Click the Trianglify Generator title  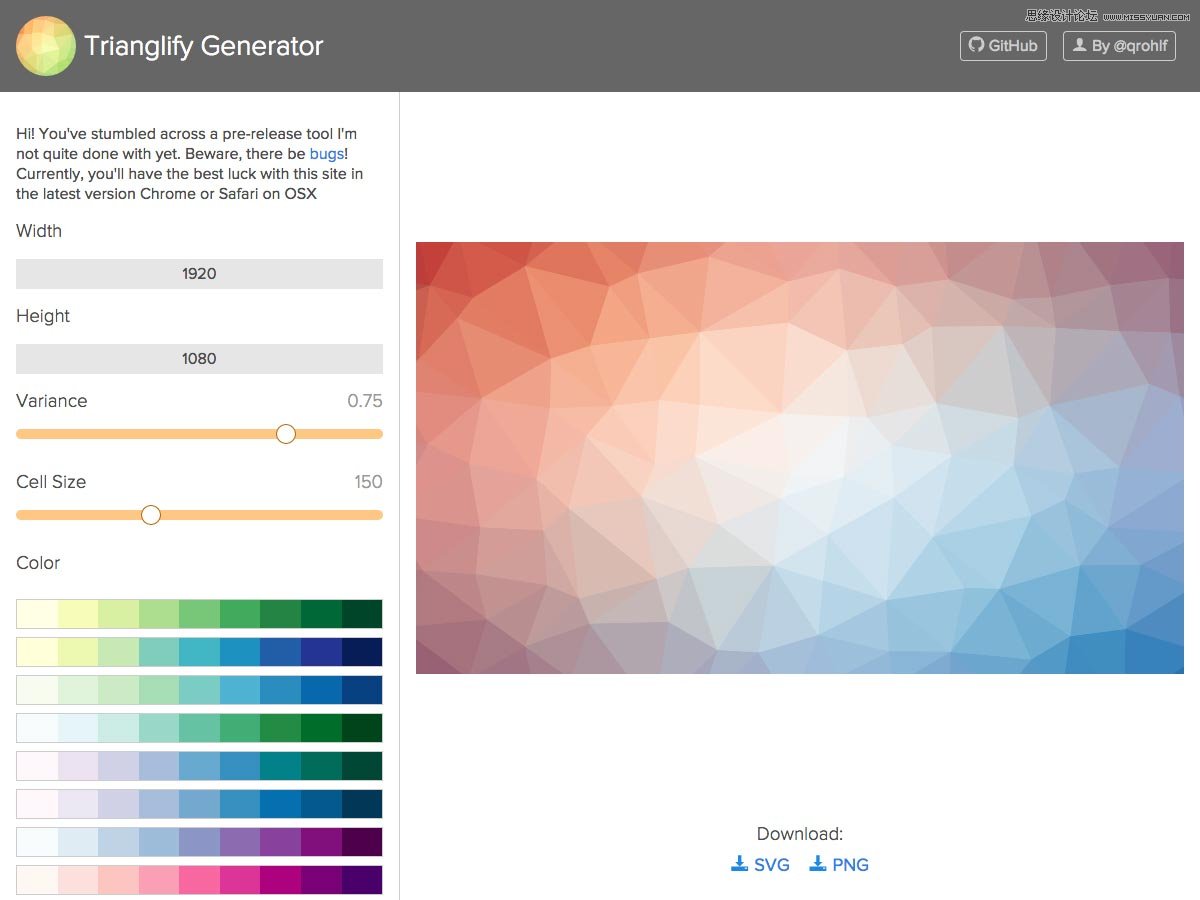click(x=204, y=46)
